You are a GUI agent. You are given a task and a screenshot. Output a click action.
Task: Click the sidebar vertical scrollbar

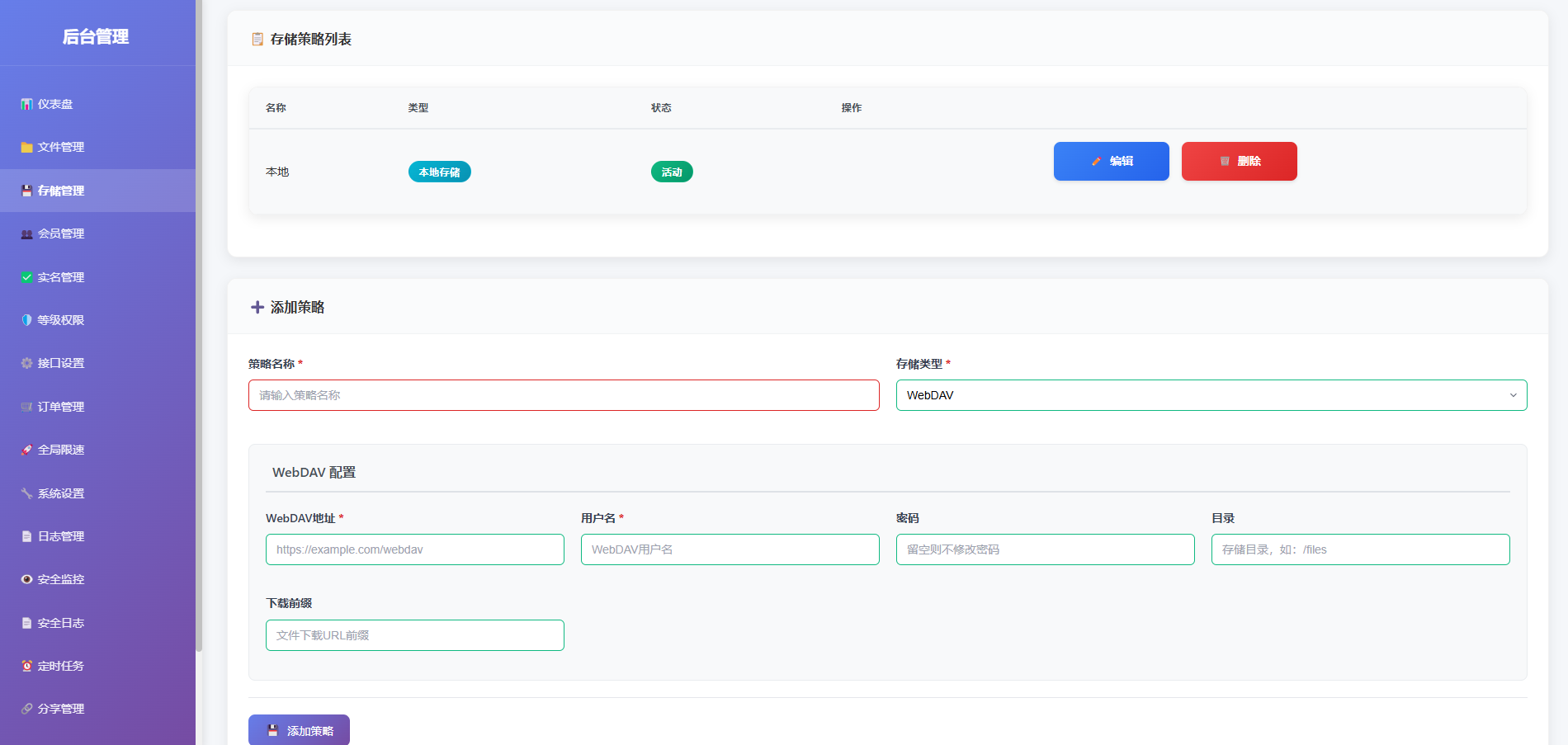coord(199,330)
